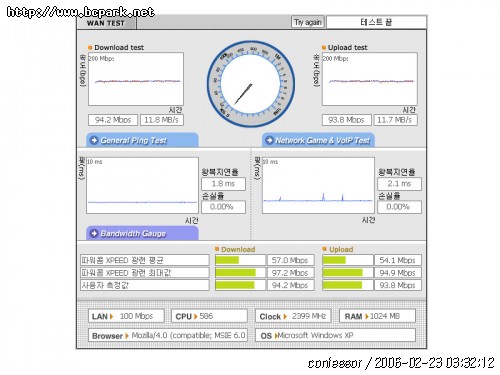Click the Download test graph

click(136, 79)
